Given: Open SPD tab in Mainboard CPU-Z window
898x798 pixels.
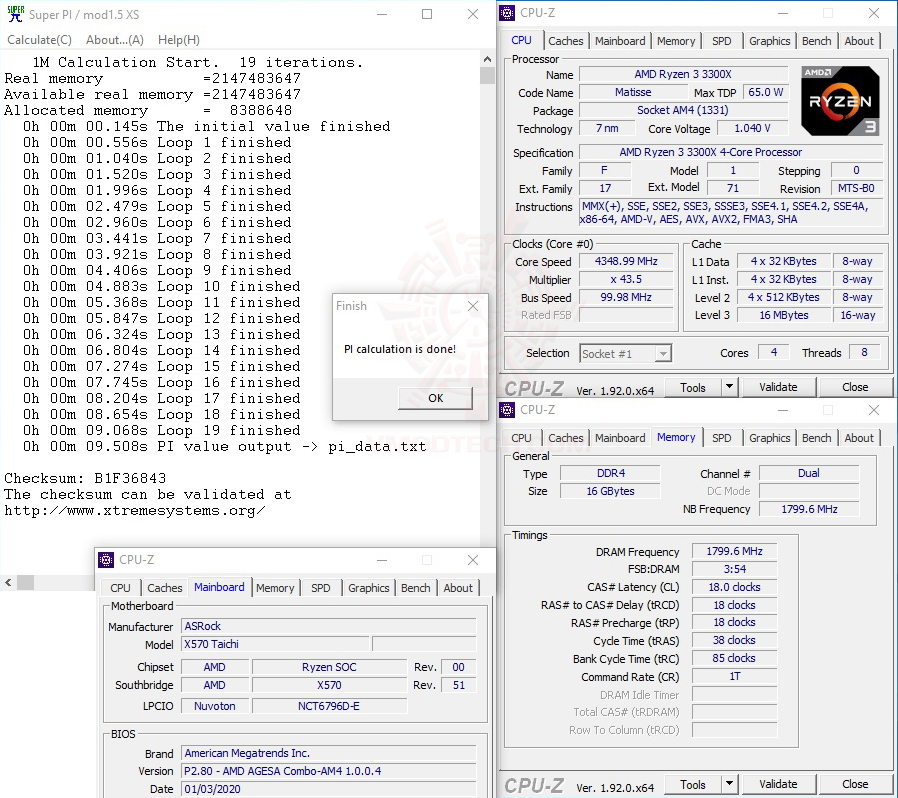Looking at the screenshot, I should coord(321,588).
